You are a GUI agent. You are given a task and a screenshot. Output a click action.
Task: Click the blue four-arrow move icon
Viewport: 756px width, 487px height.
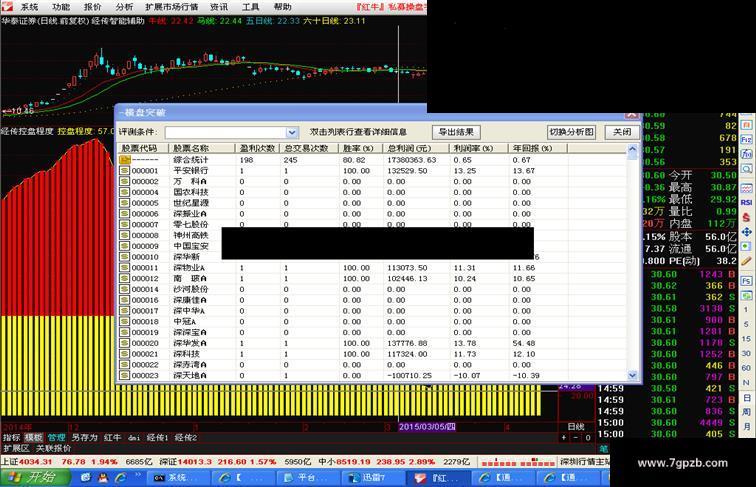point(746,232)
